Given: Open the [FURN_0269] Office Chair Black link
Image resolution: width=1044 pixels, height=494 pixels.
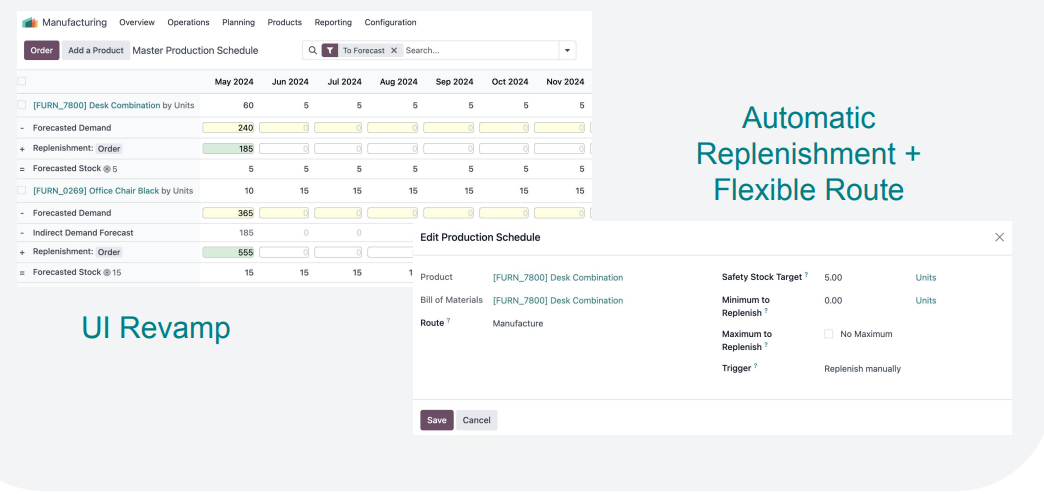Looking at the screenshot, I should click(x=96, y=190).
